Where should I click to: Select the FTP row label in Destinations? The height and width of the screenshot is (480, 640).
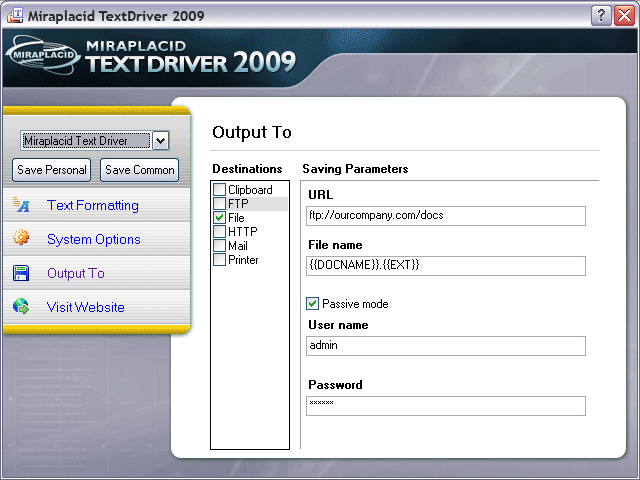pos(238,203)
